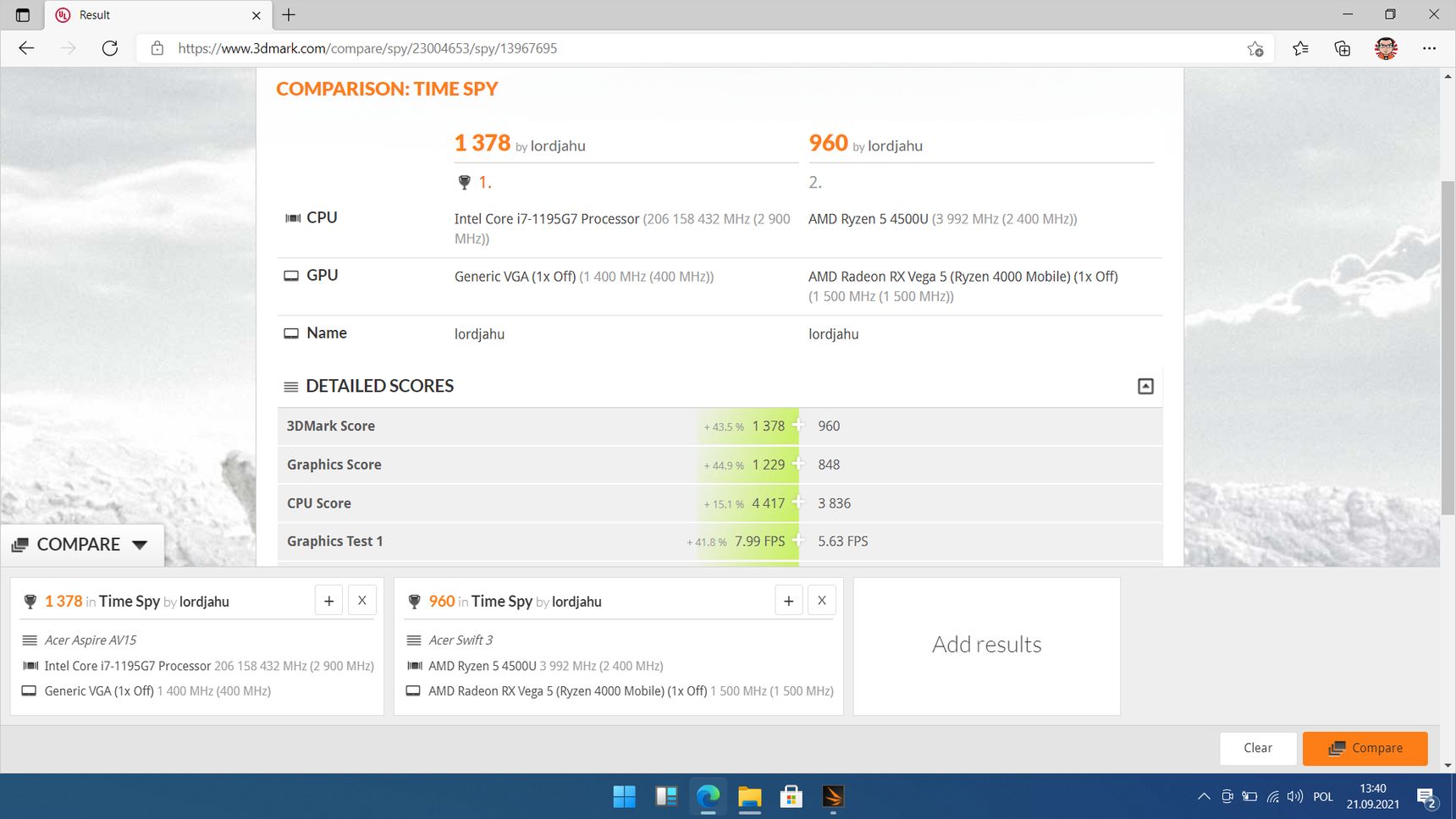Remove the 1 378 Time Spy result card

(362, 601)
